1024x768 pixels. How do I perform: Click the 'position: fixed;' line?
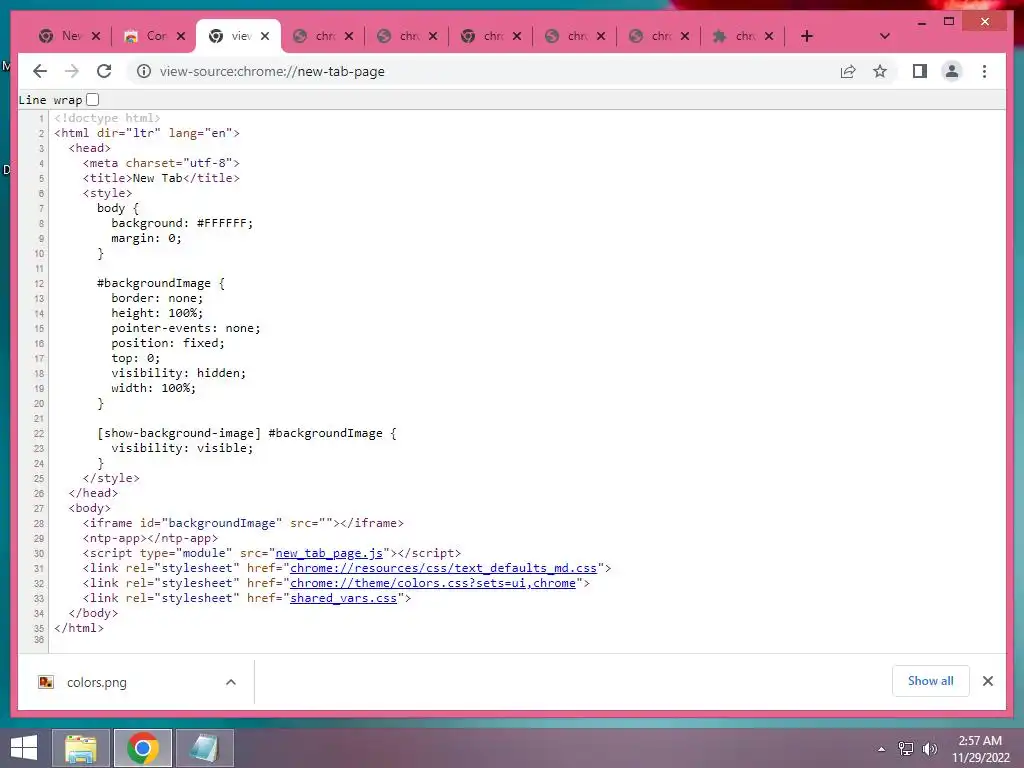(x=167, y=344)
